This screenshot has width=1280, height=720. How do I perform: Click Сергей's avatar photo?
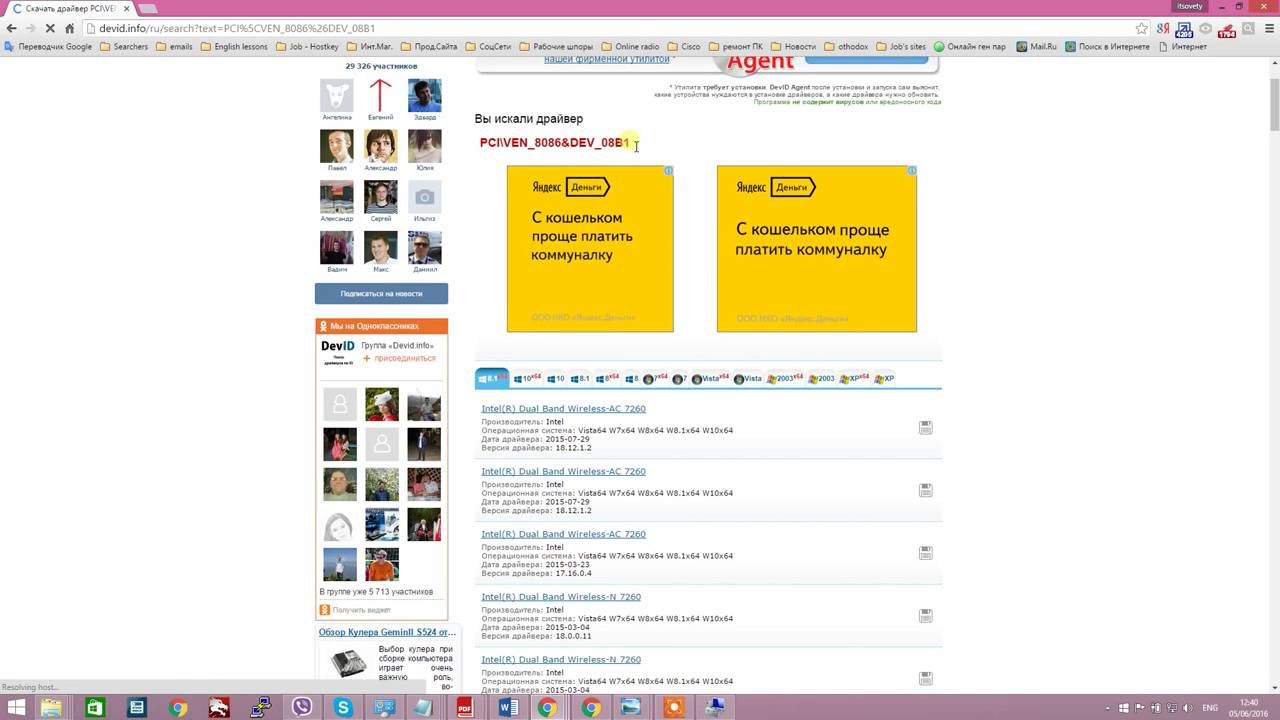380,197
